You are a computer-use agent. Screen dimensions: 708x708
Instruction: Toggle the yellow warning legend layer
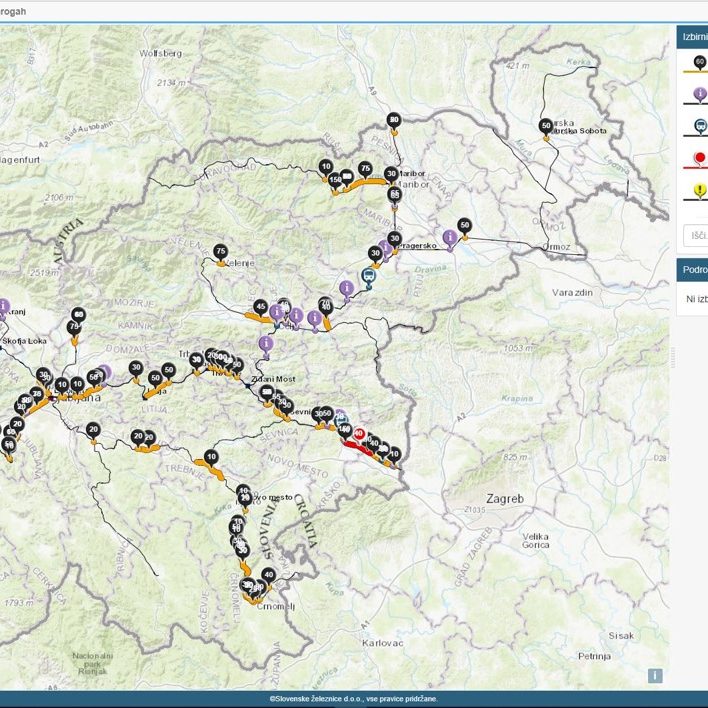click(698, 190)
